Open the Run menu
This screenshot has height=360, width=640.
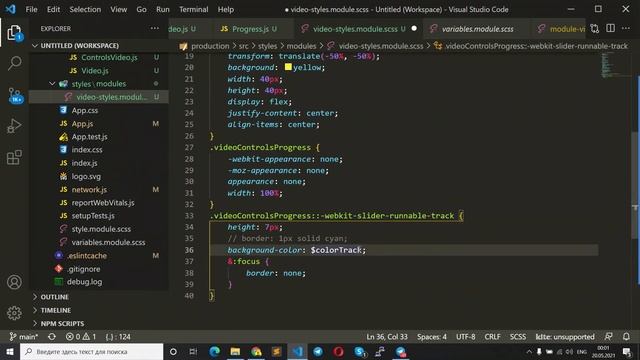(x=162, y=9)
